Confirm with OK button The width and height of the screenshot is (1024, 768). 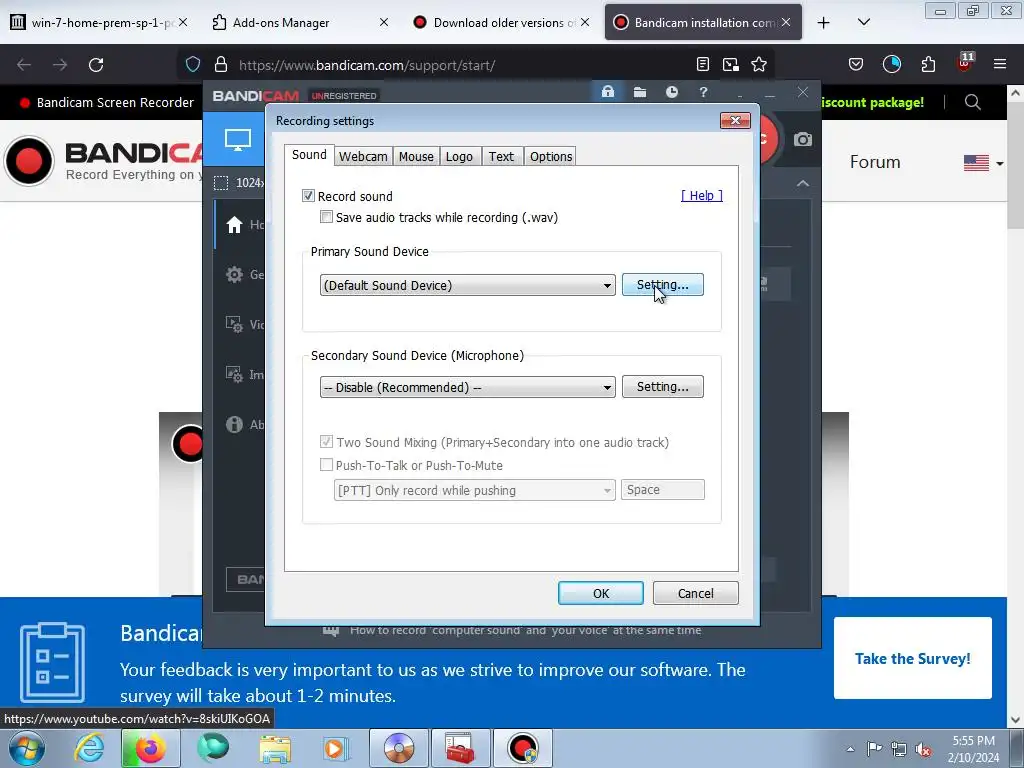coord(600,593)
